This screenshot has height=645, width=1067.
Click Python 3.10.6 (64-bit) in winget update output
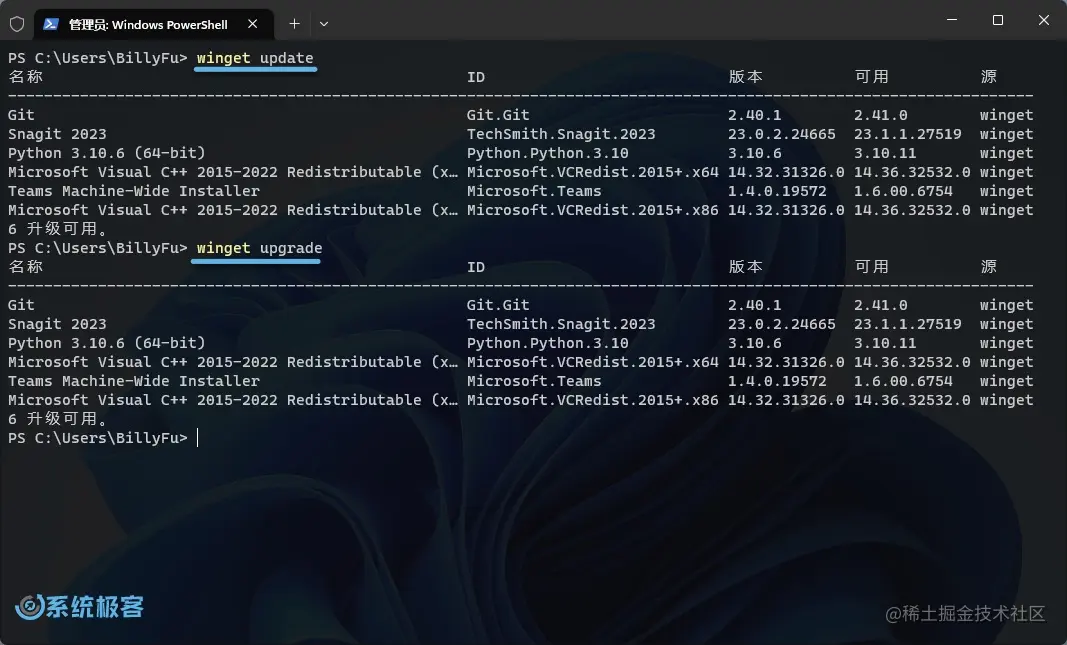[x=107, y=153]
